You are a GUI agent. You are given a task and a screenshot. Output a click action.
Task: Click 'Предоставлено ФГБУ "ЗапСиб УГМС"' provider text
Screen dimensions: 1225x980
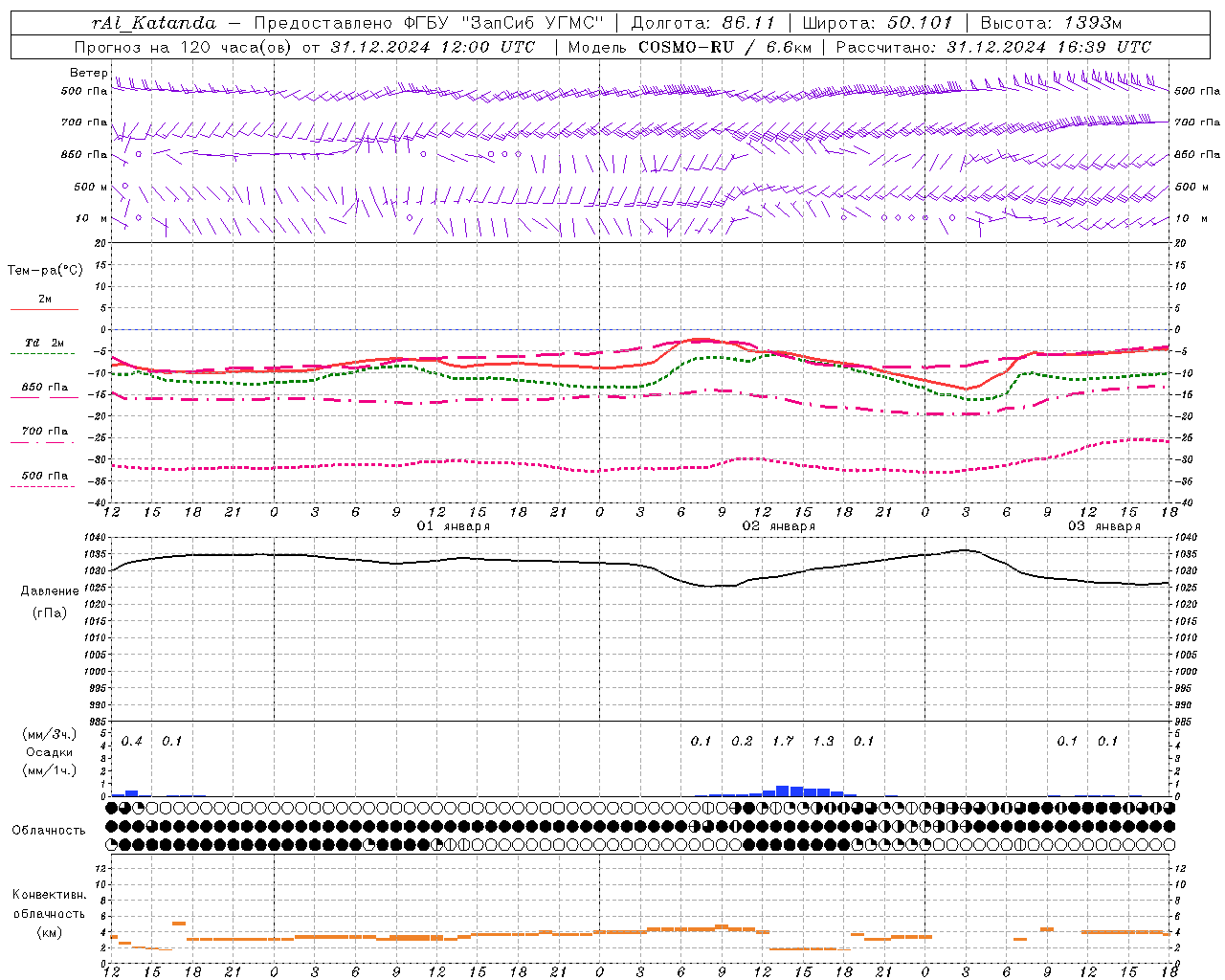429,23
